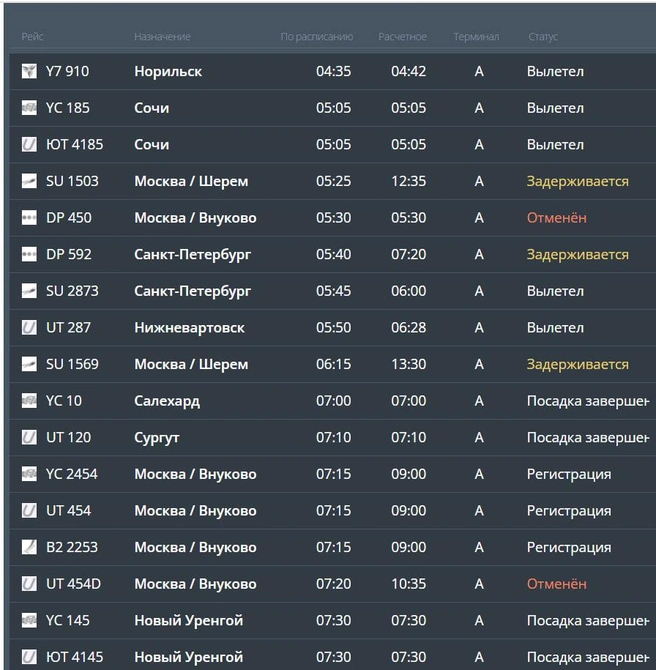Screen dimensions: 656x670
Task: Click the UTair logo beside UT 120
Action: pos(29,437)
